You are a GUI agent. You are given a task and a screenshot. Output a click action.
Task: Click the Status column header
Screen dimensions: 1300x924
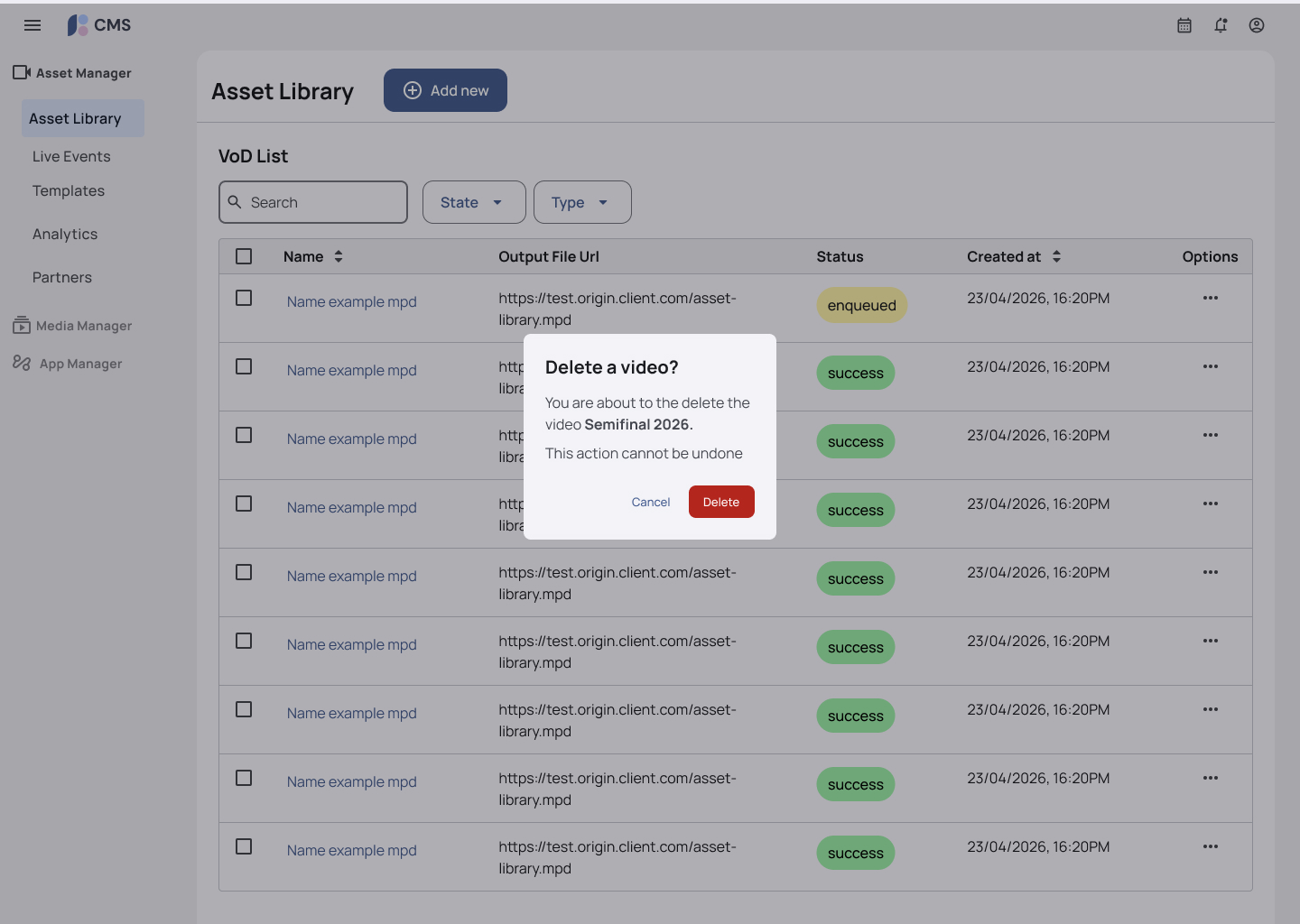[840, 256]
